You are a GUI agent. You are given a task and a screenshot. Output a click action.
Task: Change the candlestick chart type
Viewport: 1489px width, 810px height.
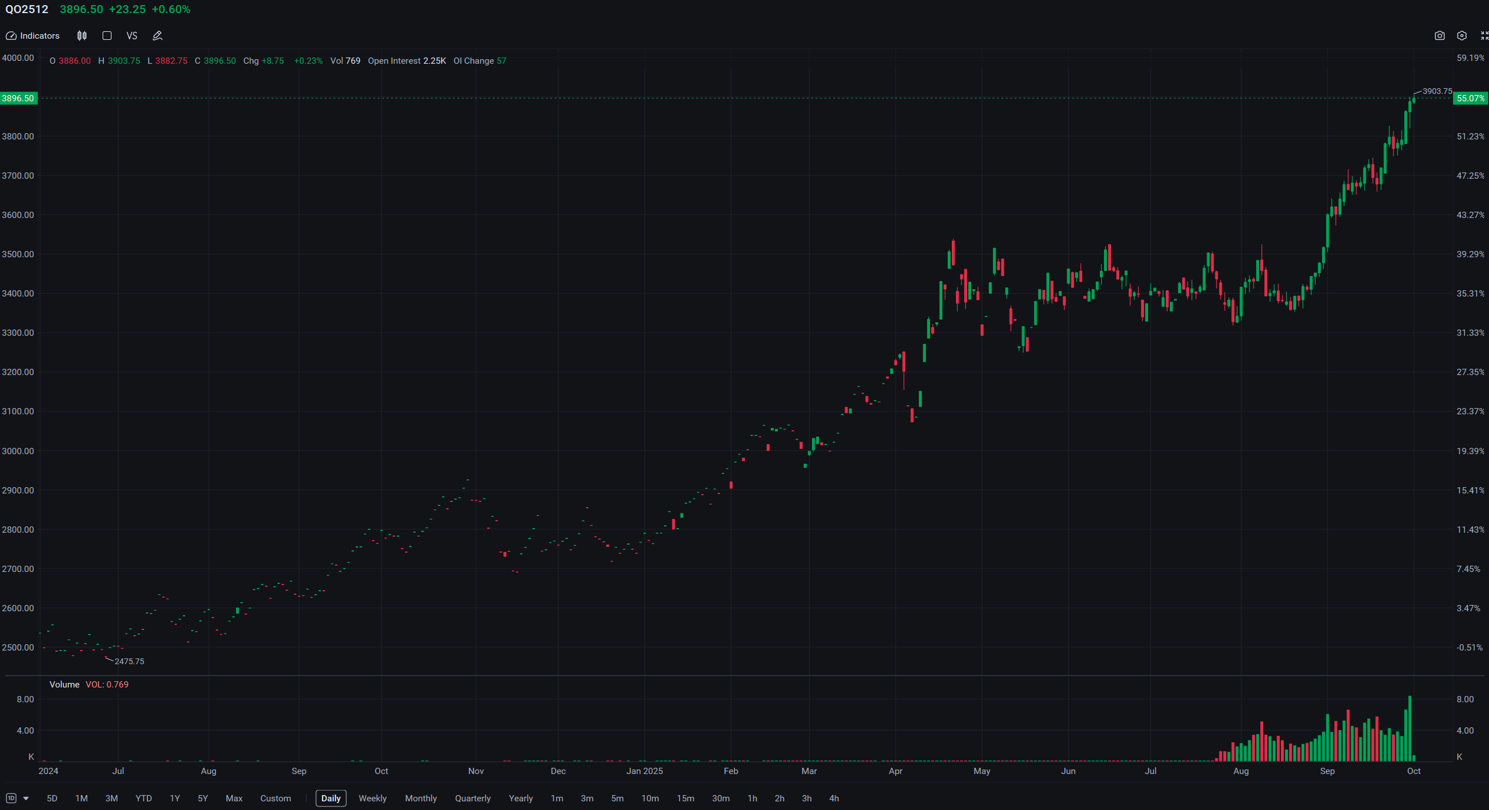click(x=82, y=36)
